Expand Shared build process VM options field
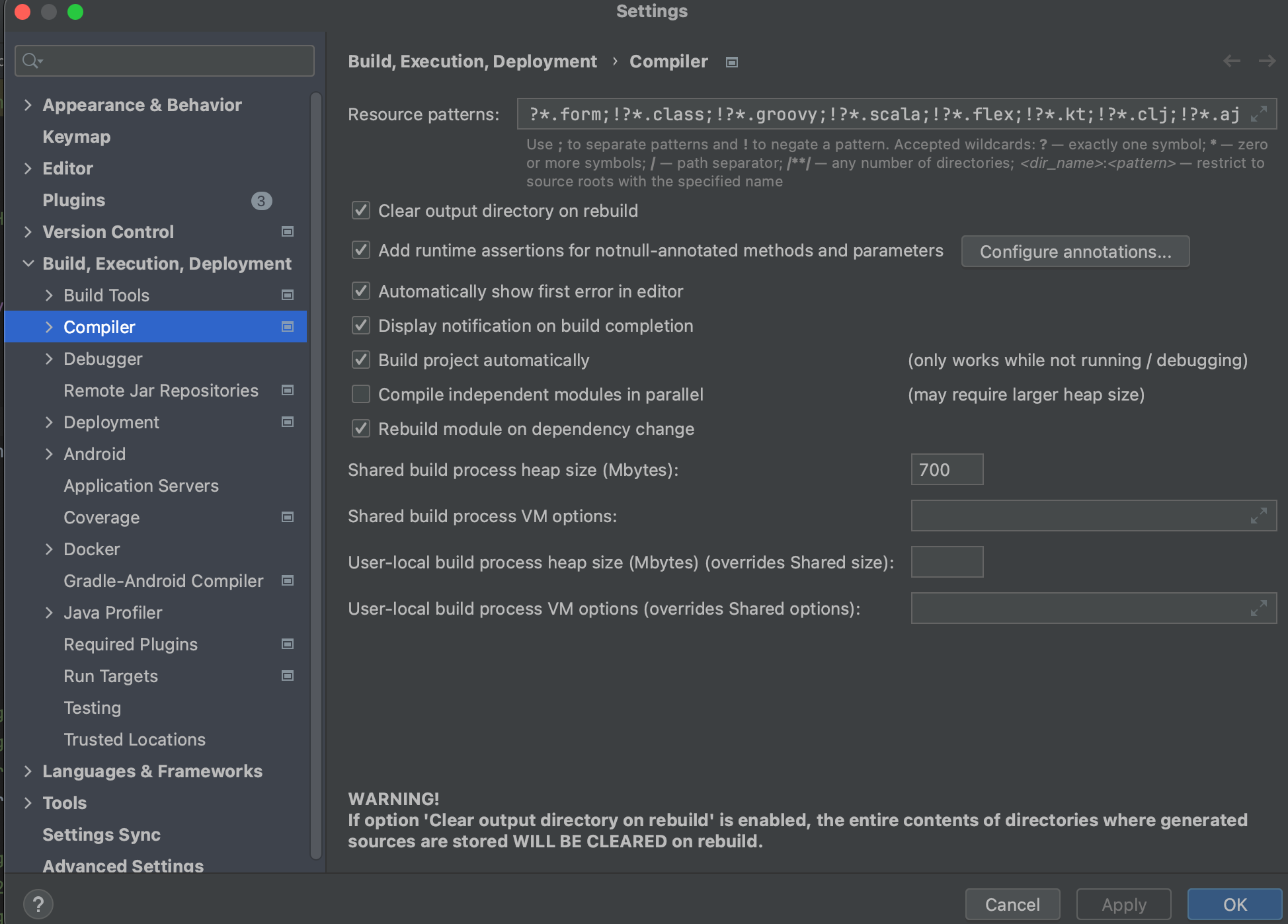Image resolution: width=1288 pixels, height=924 pixels. click(x=1259, y=516)
